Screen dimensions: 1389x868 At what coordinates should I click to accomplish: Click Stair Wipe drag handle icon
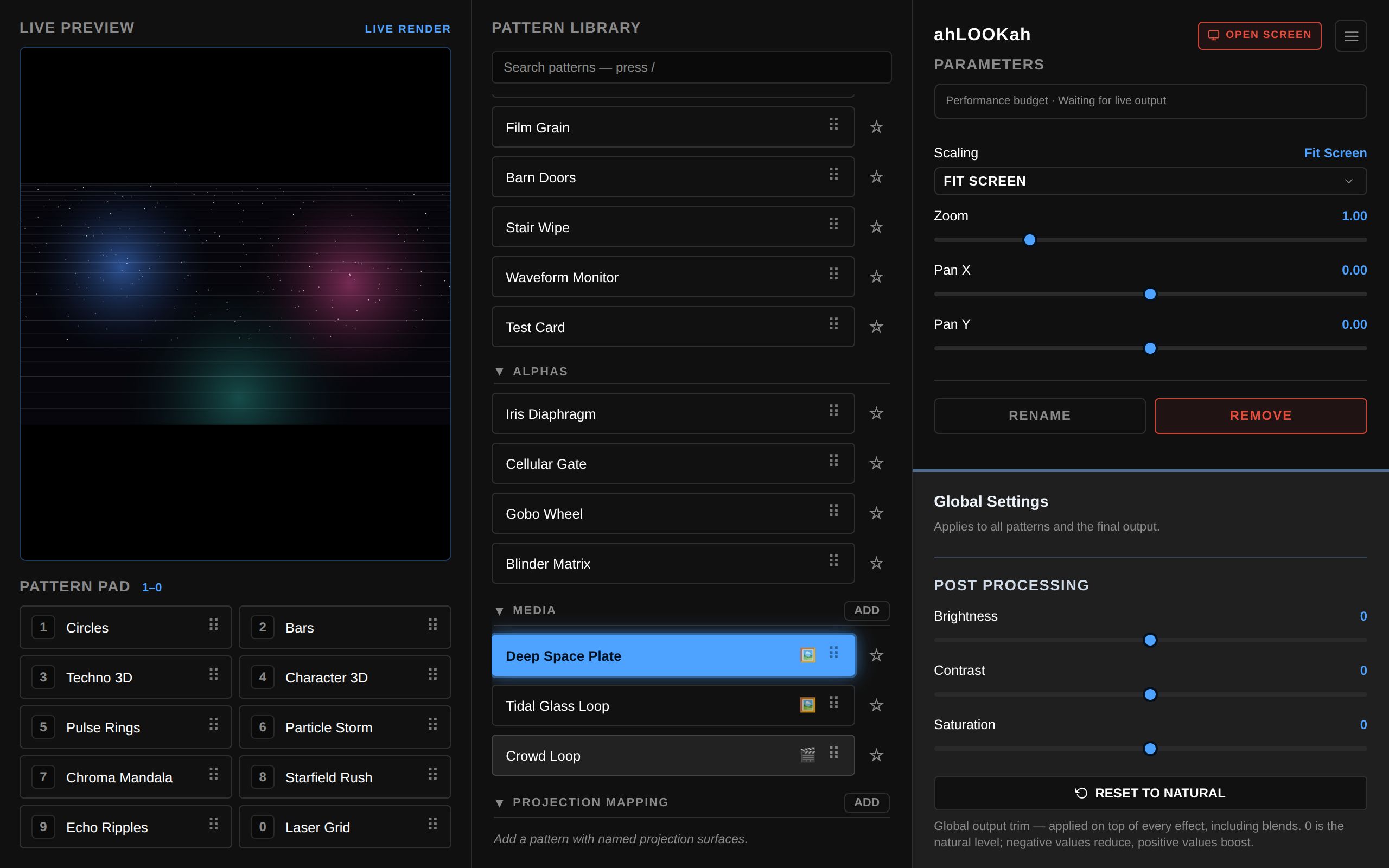click(x=833, y=224)
